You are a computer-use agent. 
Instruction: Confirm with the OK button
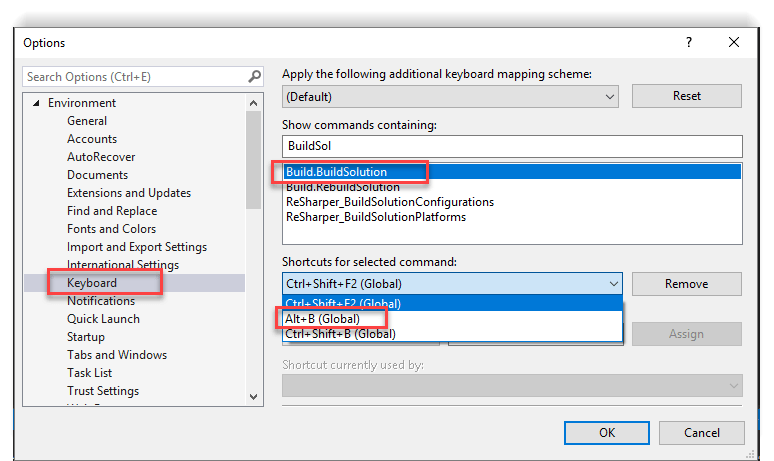tap(606, 433)
